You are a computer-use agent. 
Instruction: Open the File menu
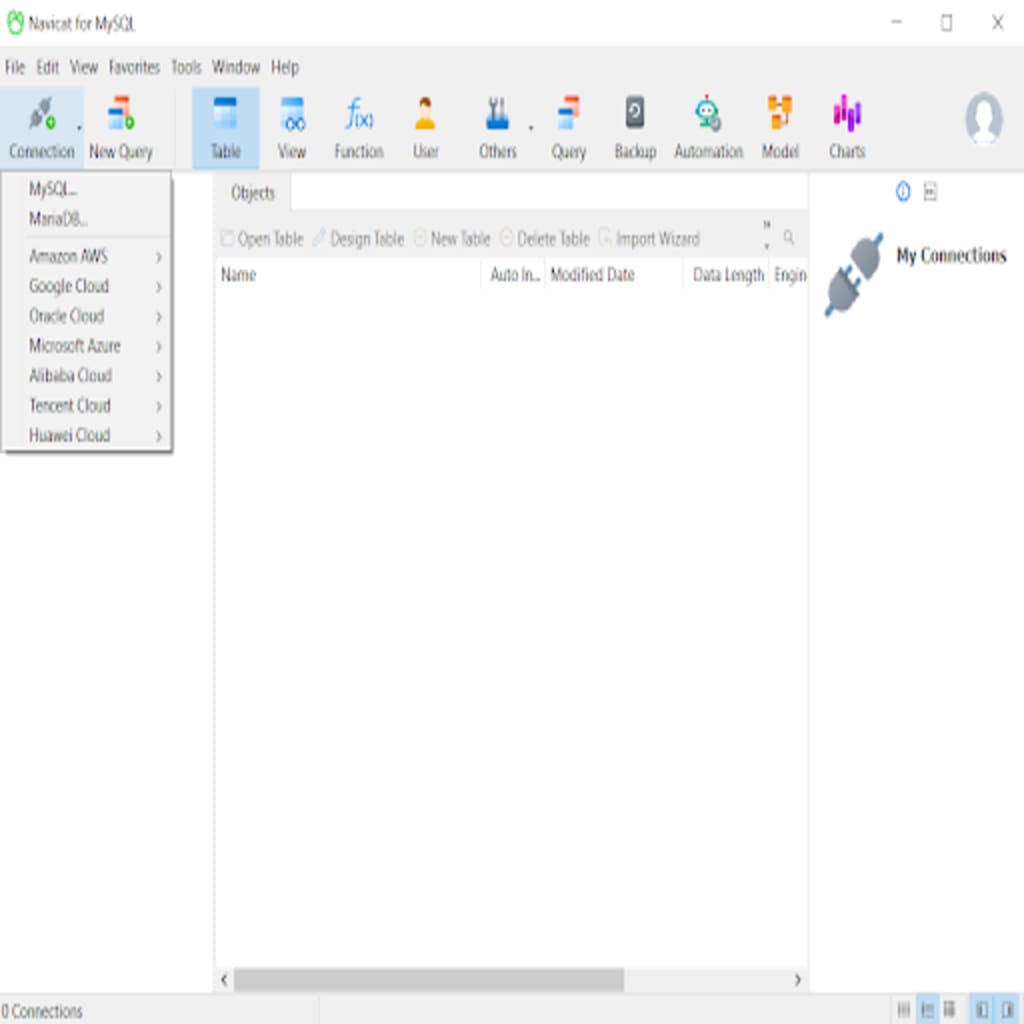[x=15, y=67]
